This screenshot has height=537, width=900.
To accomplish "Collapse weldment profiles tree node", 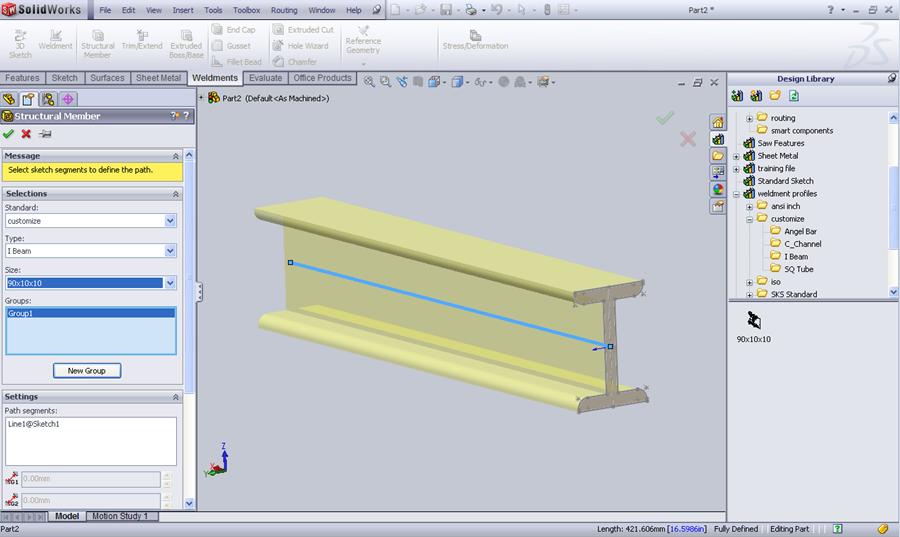I will click(736, 194).
